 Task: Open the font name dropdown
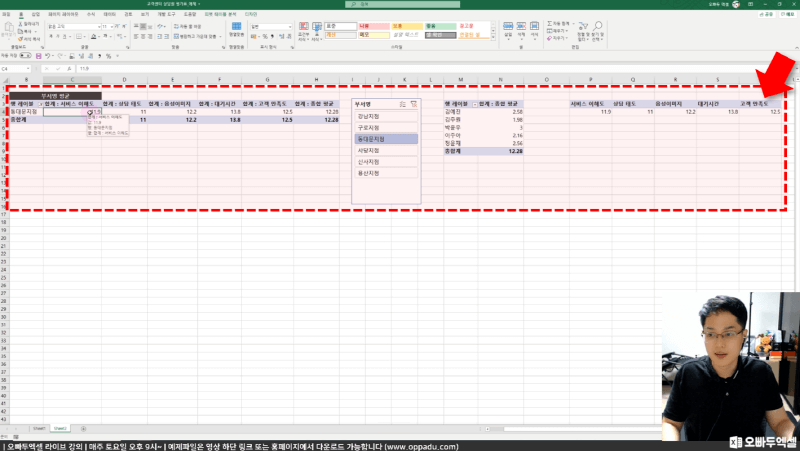pyautogui.click(x=75, y=25)
